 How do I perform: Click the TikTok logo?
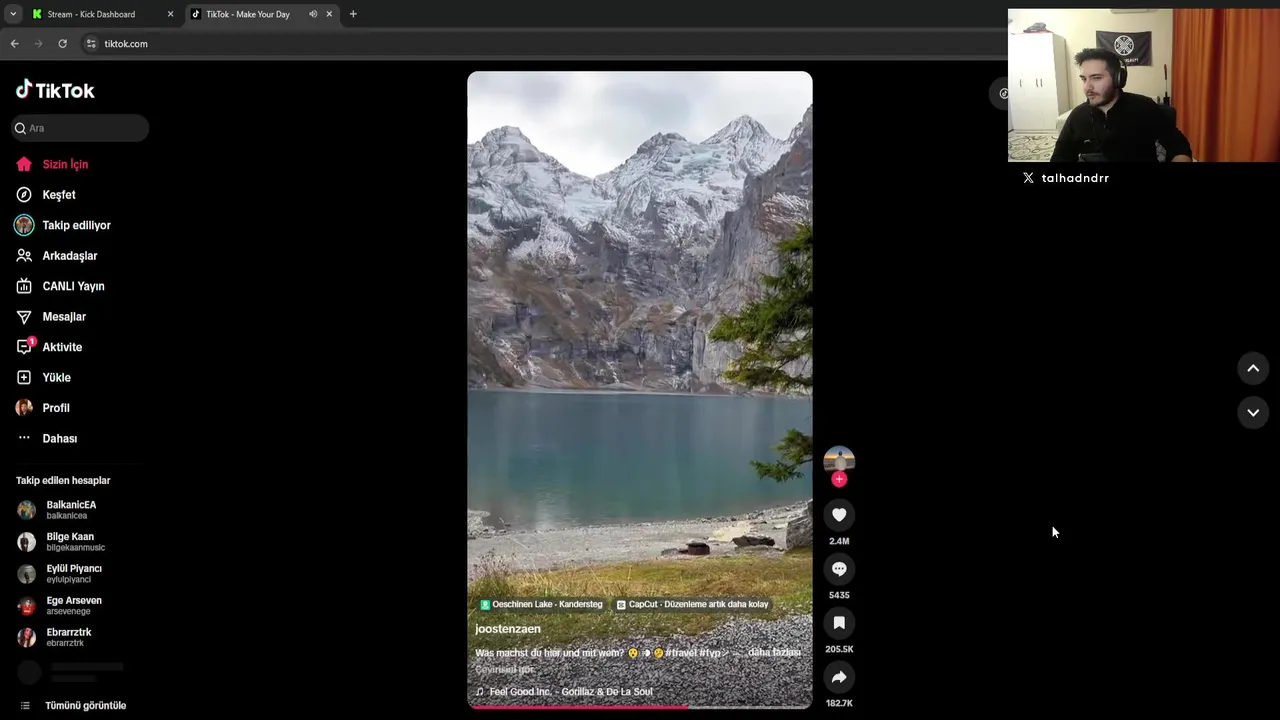(x=55, y=90)
